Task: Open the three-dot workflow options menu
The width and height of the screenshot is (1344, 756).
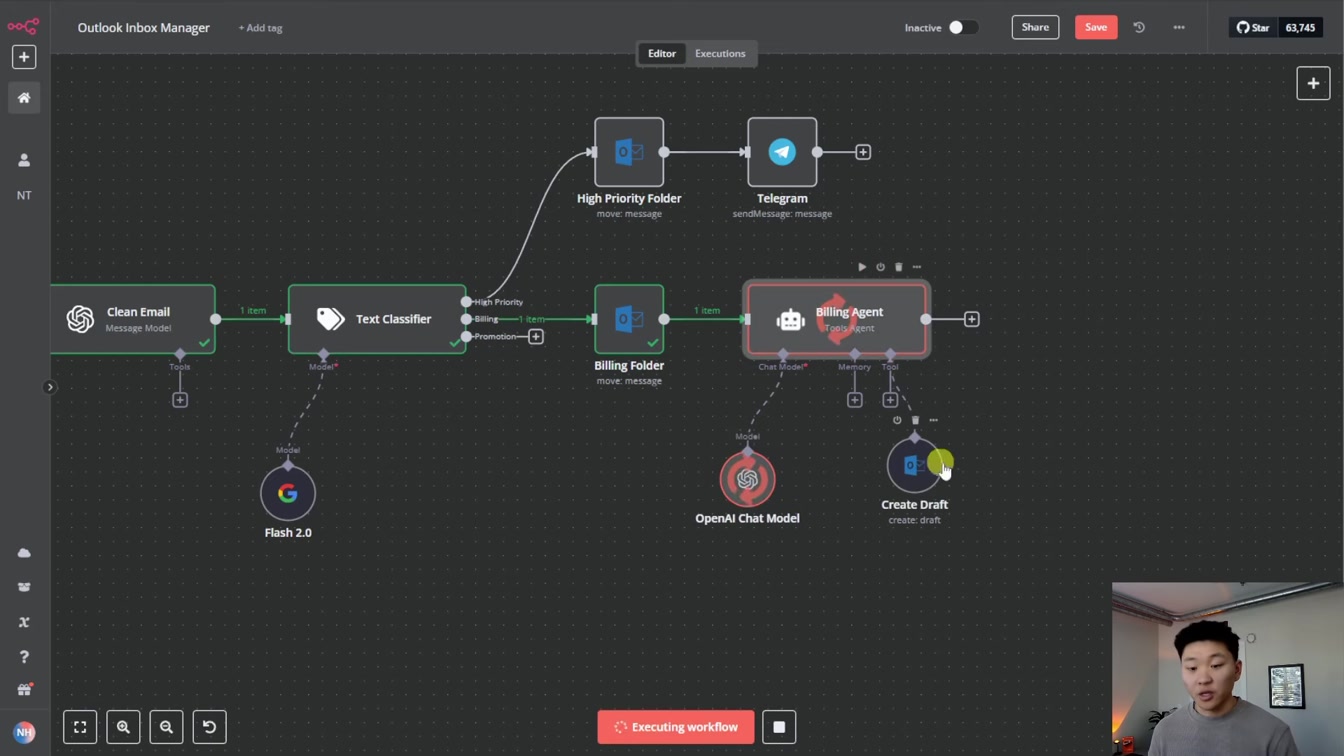Action: coord(1179,28)
